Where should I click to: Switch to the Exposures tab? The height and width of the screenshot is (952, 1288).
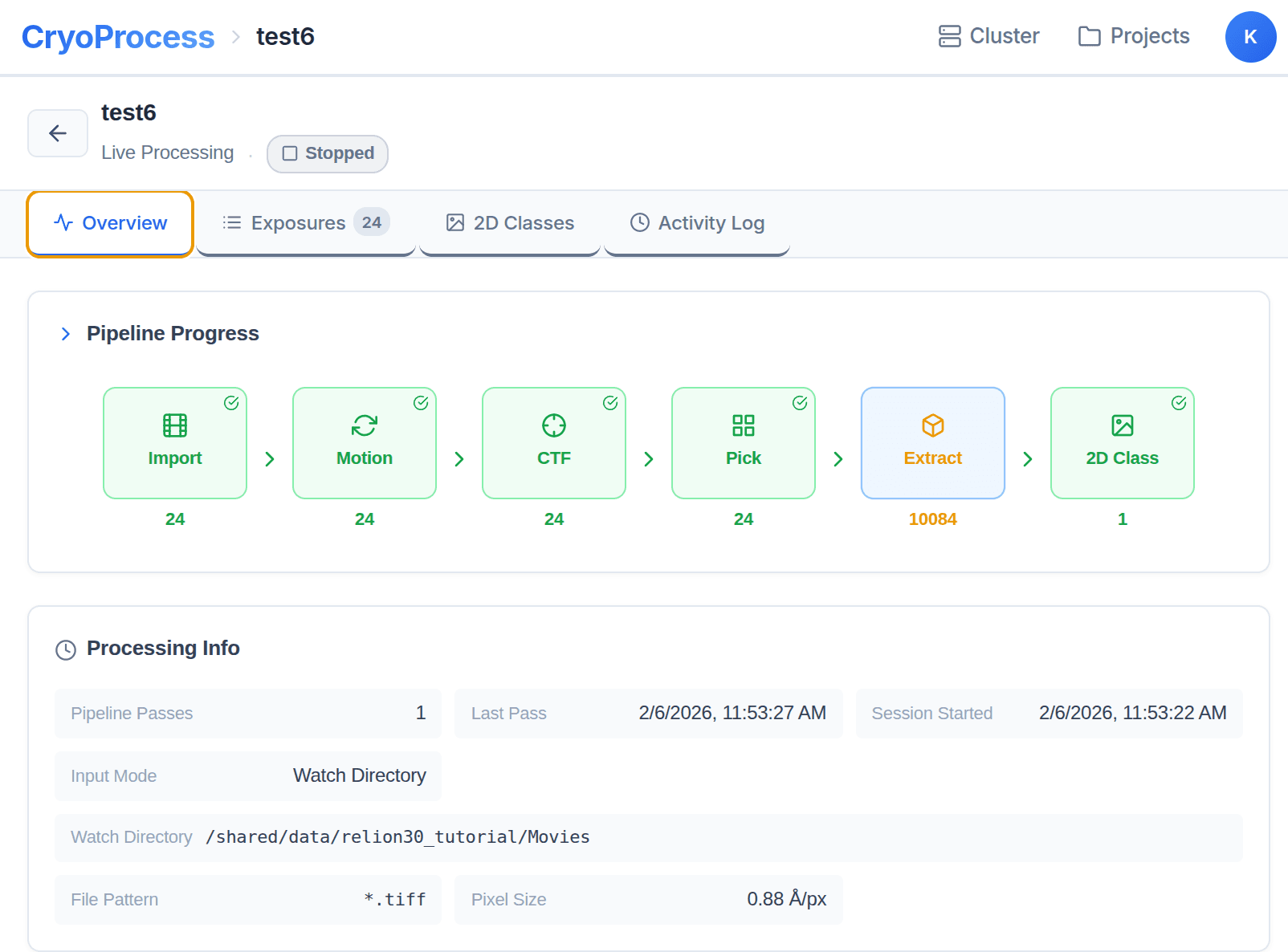298,222
